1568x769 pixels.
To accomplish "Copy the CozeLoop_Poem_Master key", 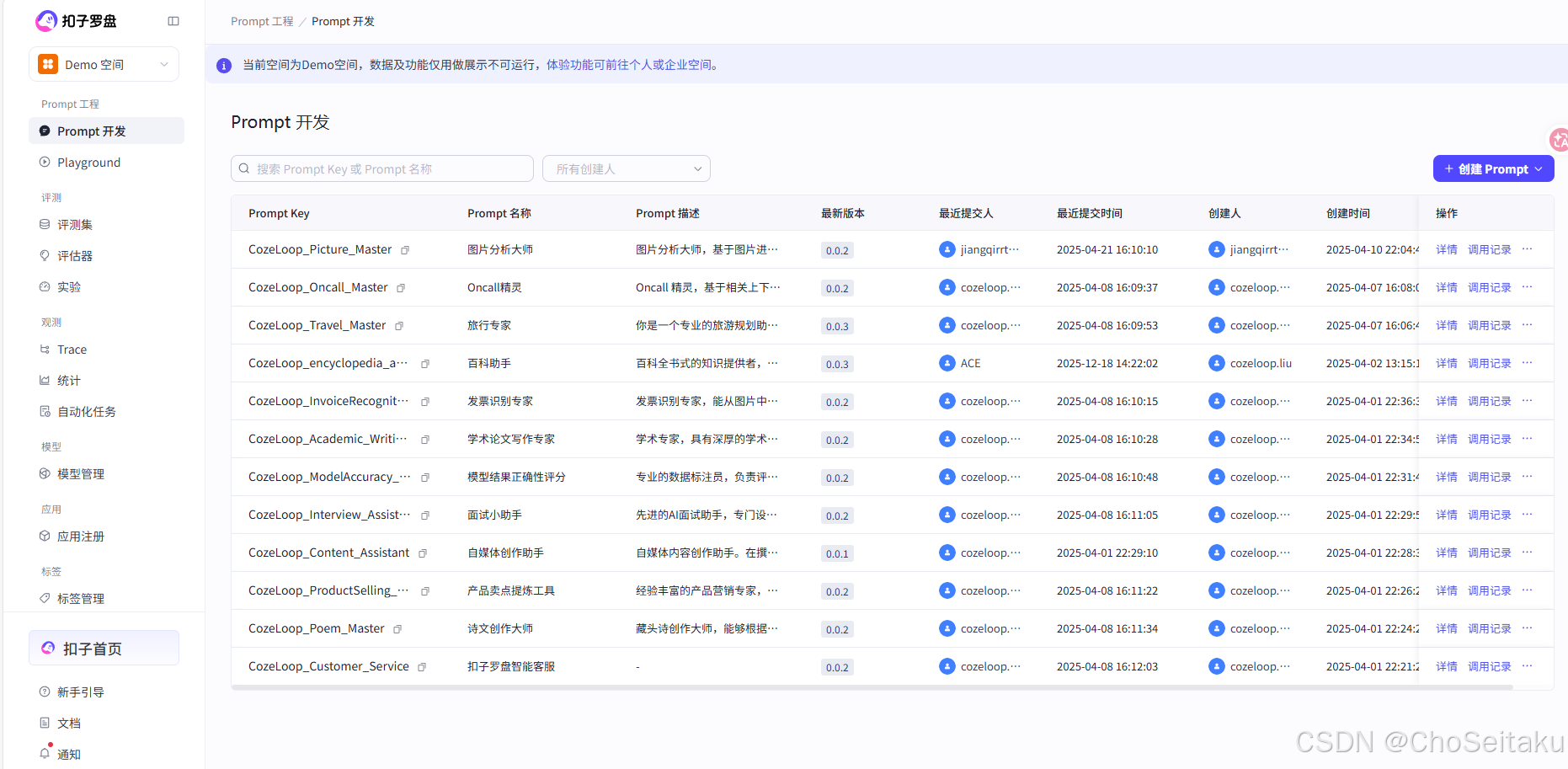I will [x=397, y=629].
